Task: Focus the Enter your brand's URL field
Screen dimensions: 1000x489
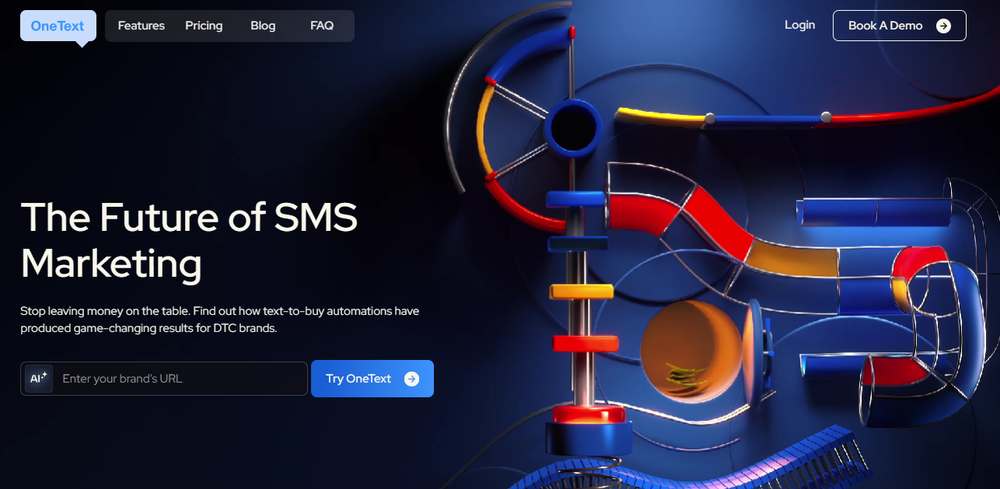Action: (x=164, y=379)
